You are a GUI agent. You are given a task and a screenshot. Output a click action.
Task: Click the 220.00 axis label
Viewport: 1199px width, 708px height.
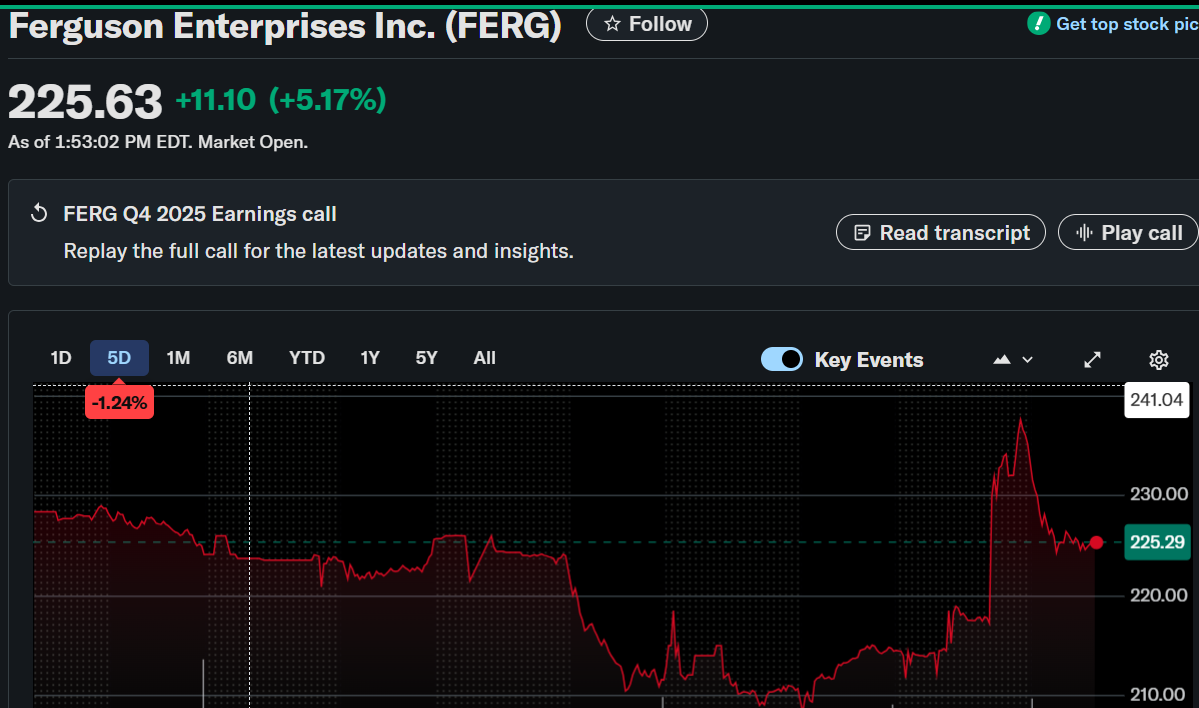(x=1159, y=595)
